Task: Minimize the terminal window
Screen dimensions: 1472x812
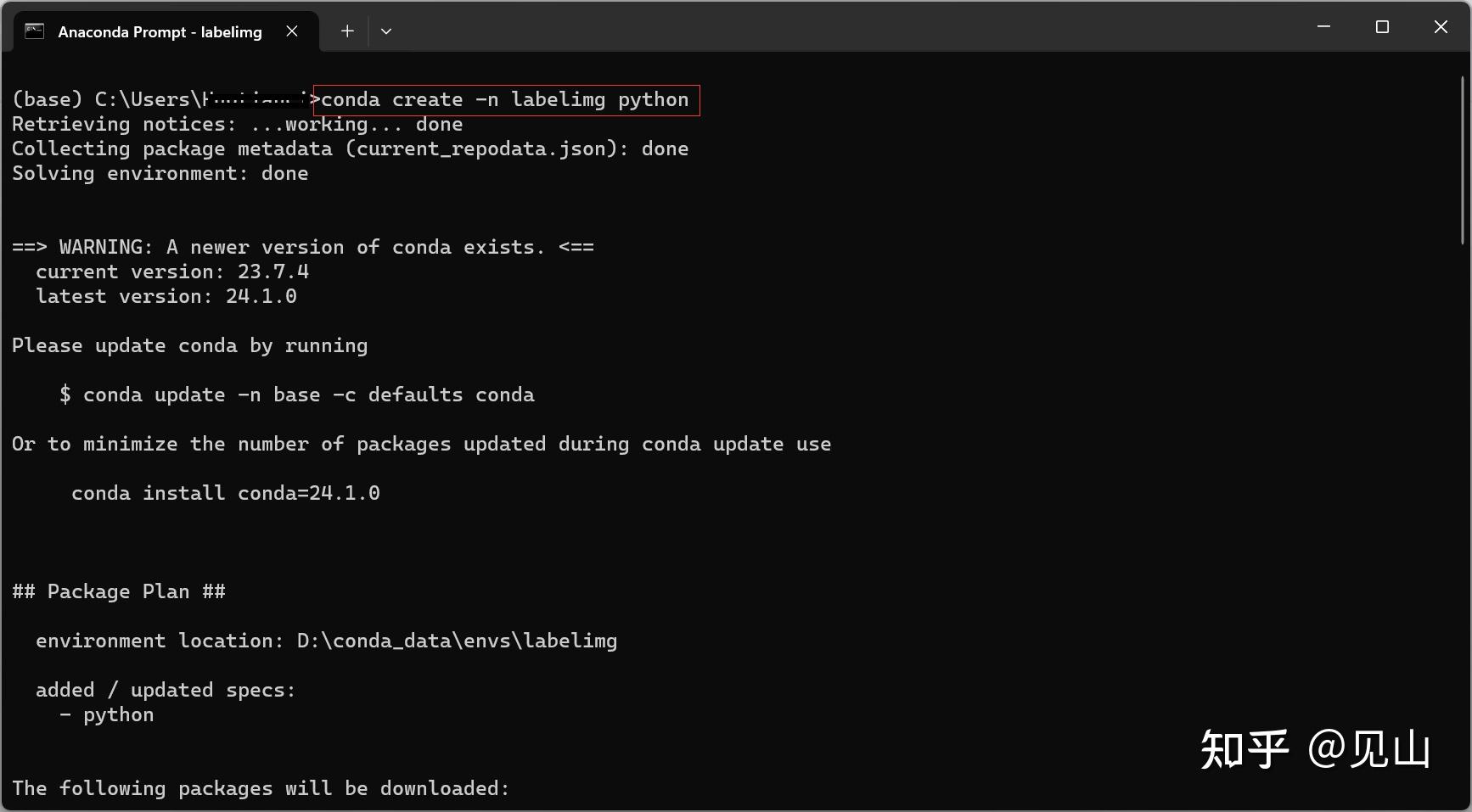Action: 1323,27
